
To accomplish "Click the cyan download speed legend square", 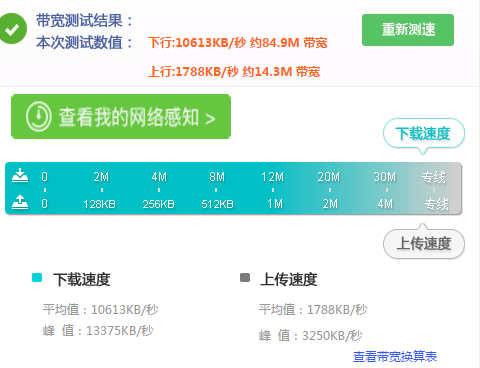I will tap(37, 278).
